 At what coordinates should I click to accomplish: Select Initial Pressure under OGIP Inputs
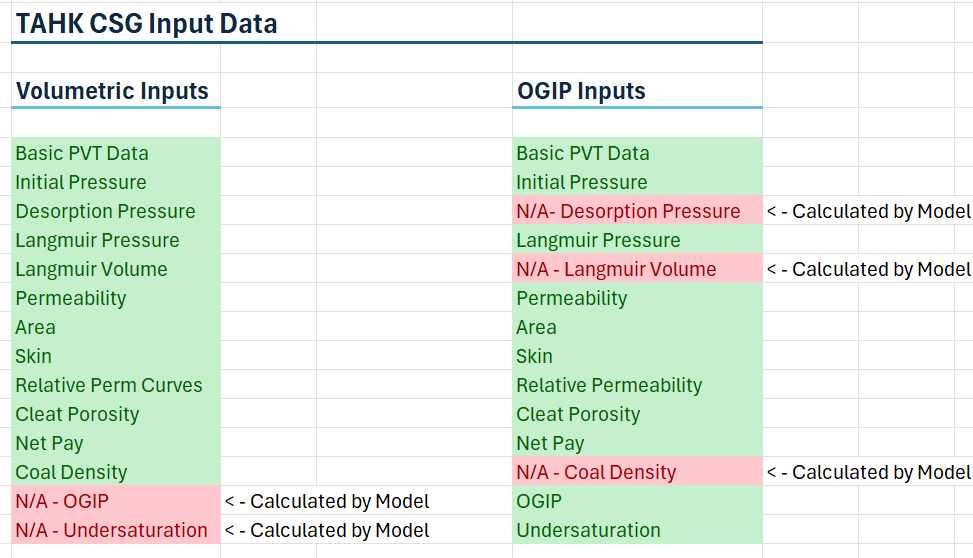point(581,182)
